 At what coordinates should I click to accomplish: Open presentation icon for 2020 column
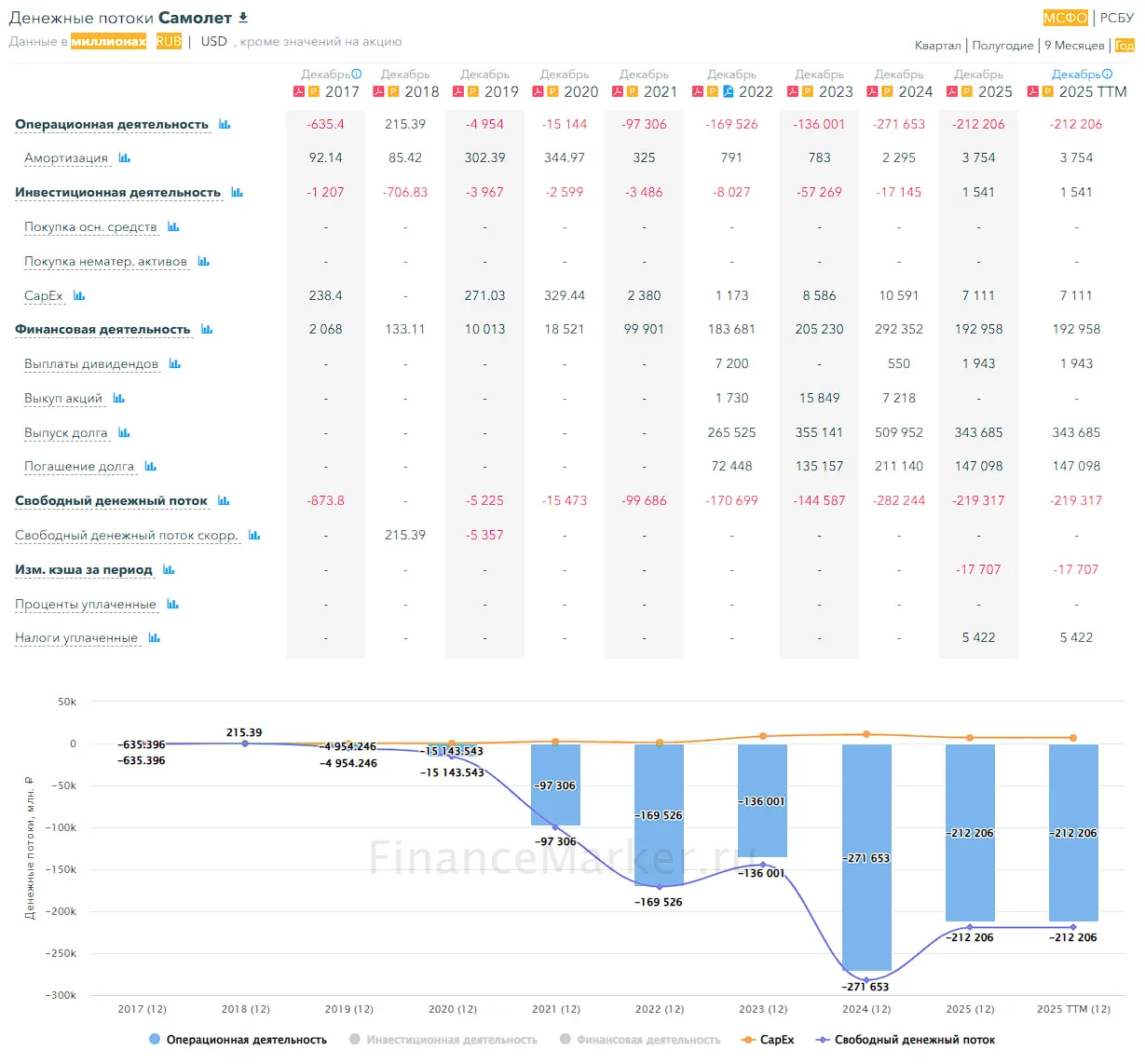[552, 91]
